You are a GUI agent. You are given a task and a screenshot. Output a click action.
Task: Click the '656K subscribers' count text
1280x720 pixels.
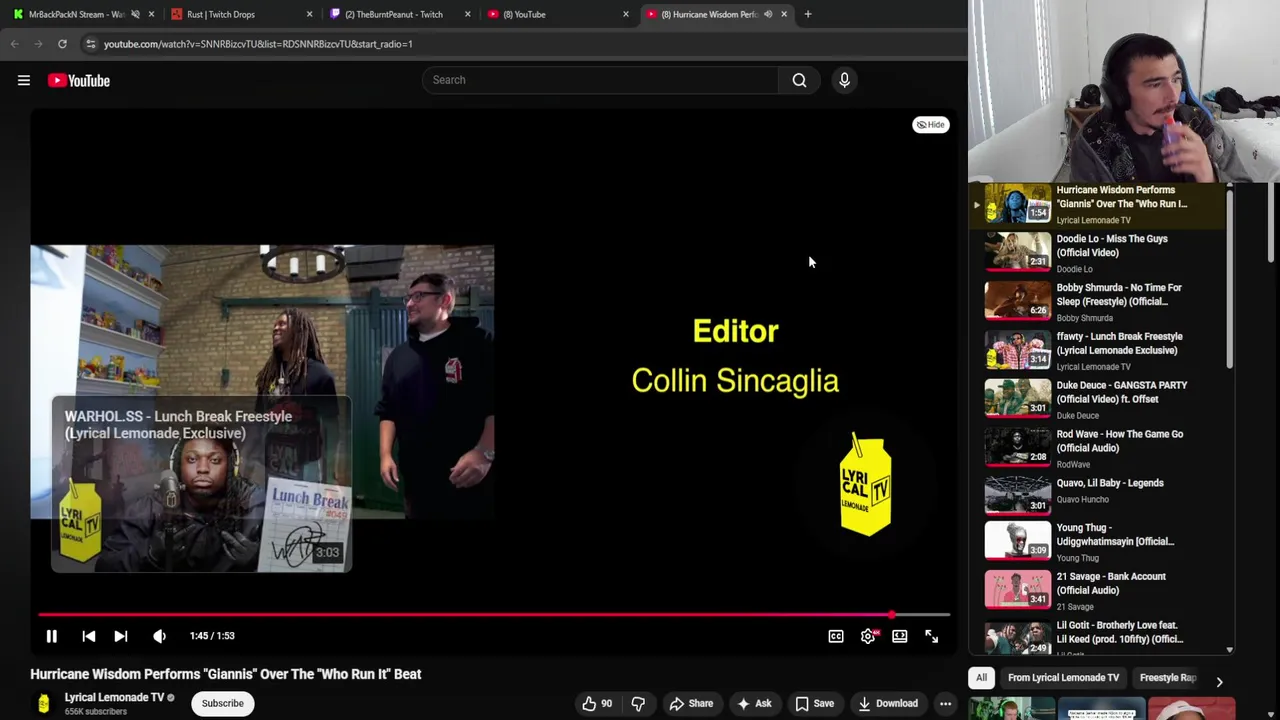tap(96, 712)
